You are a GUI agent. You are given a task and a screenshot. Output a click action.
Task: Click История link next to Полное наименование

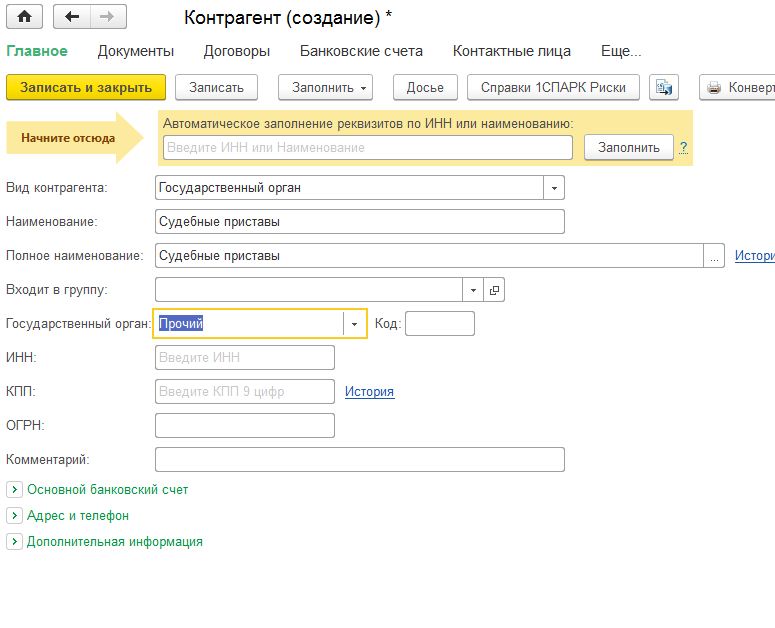[755, 256]
